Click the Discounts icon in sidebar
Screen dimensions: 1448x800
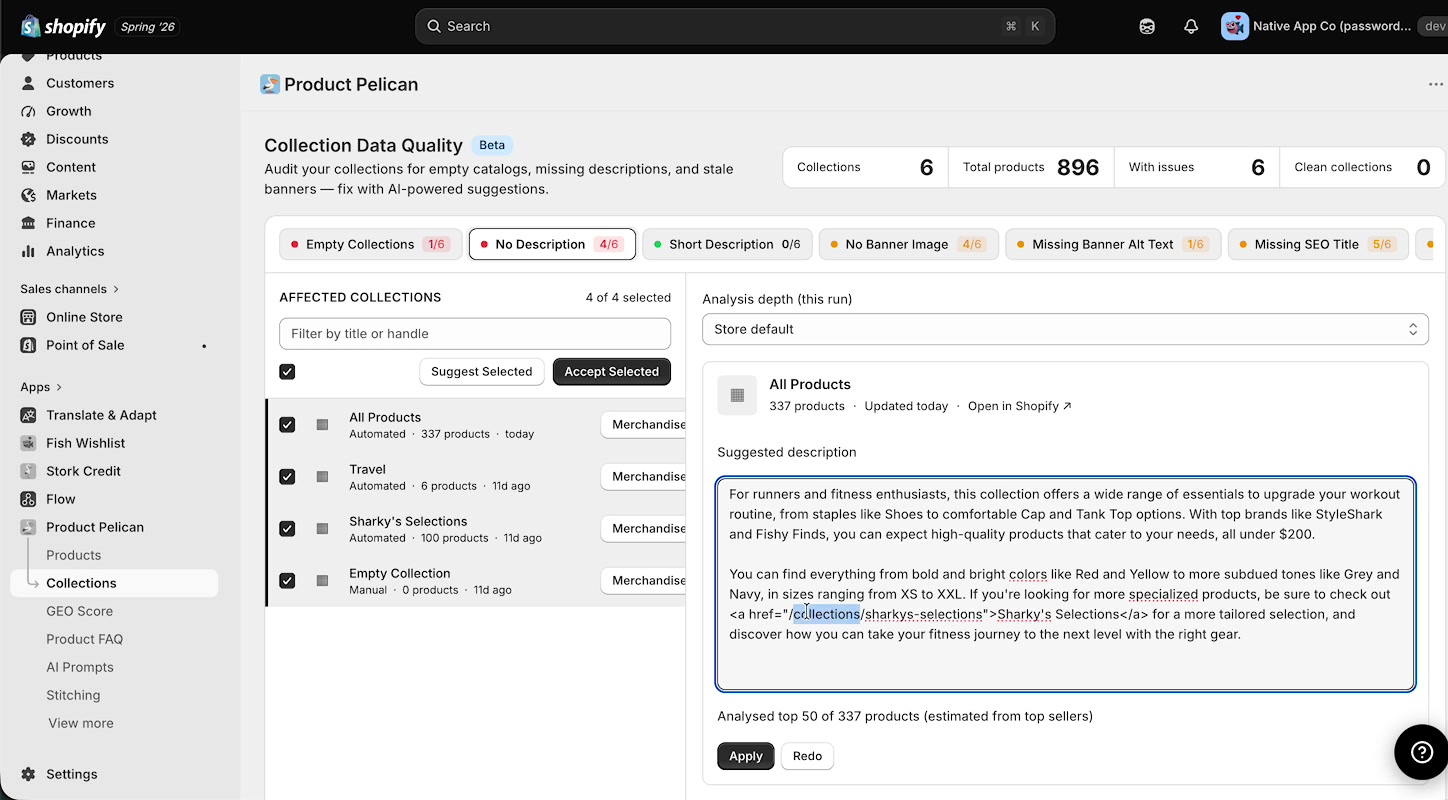pyautogui.click(x=28, y=139)
